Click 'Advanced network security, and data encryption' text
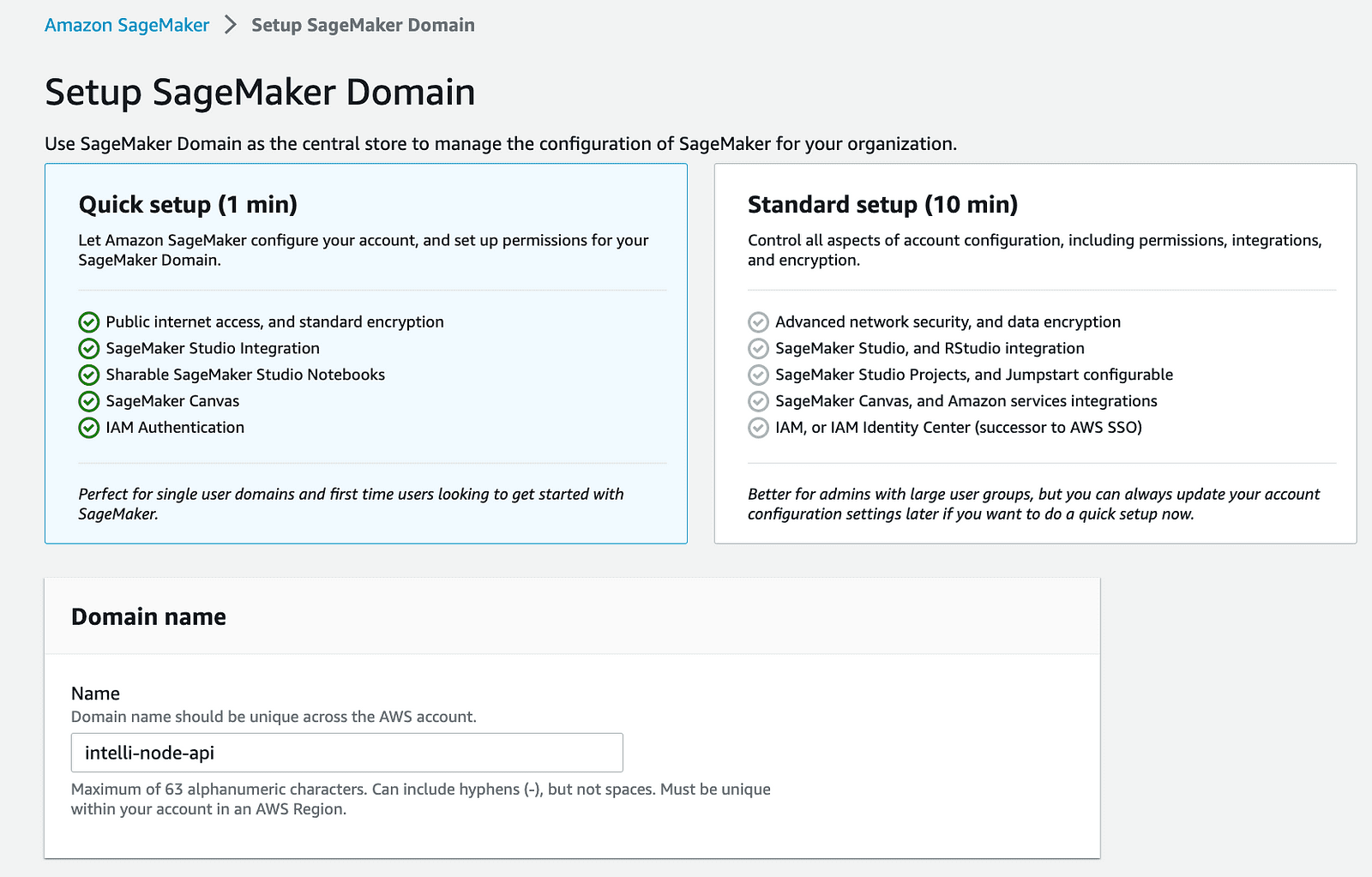Viewport: 1372px width, 877px height. (948, 321)
